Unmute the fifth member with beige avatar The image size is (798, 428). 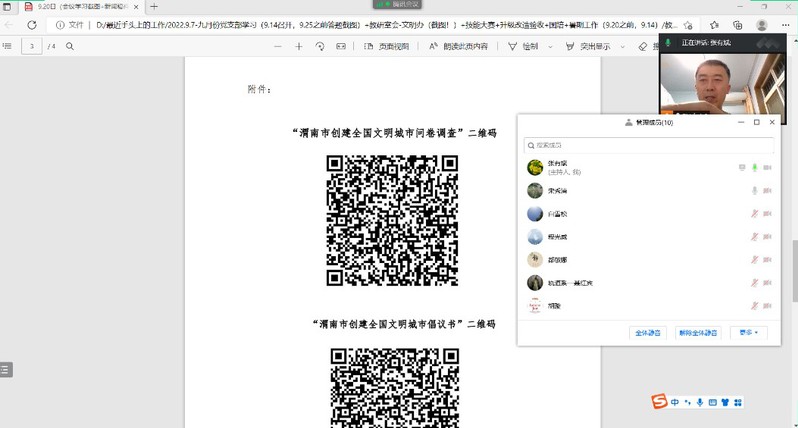click(x=755, y=260)
